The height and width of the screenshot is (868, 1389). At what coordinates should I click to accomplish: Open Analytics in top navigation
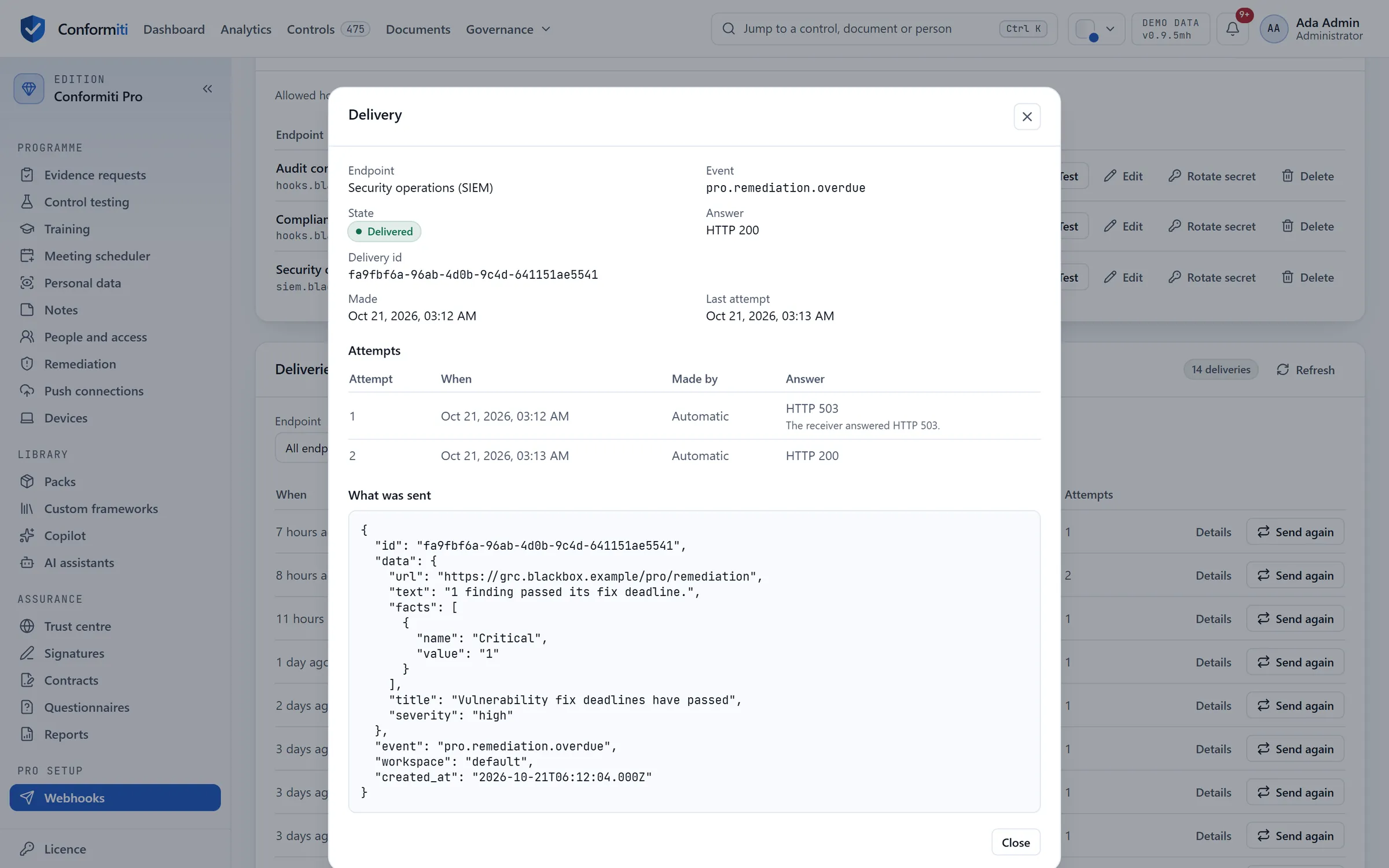coord(246,29)
